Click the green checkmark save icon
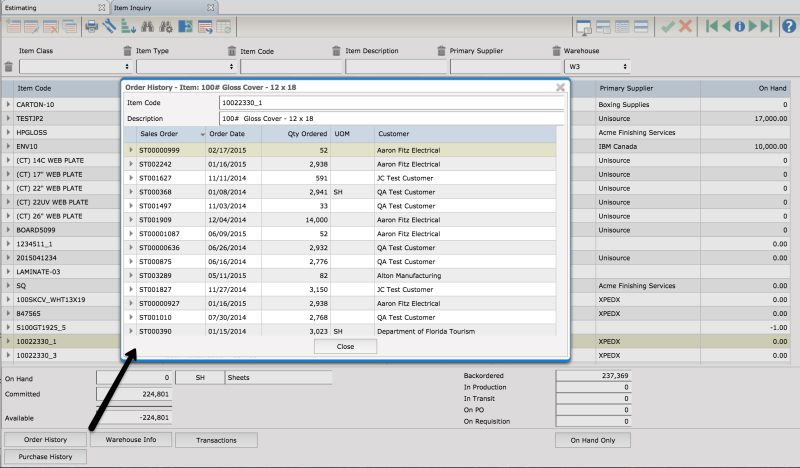This screenshot has width=800, height=468. [667, 26]
